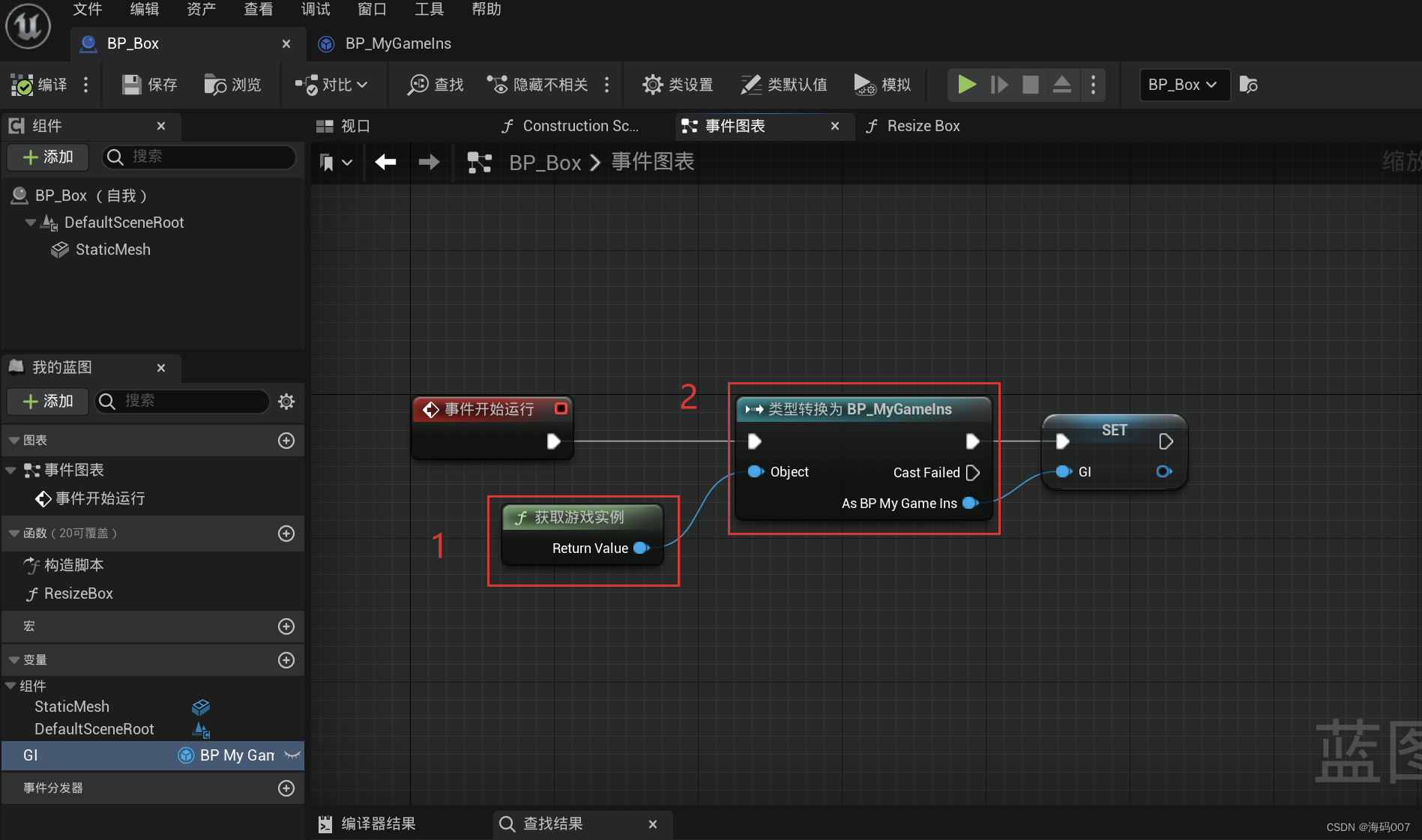Viewport: 1422px width, 840px height.
Task: Open 类默认值 (Class Defaults)
Action: [x=750, y=85]
